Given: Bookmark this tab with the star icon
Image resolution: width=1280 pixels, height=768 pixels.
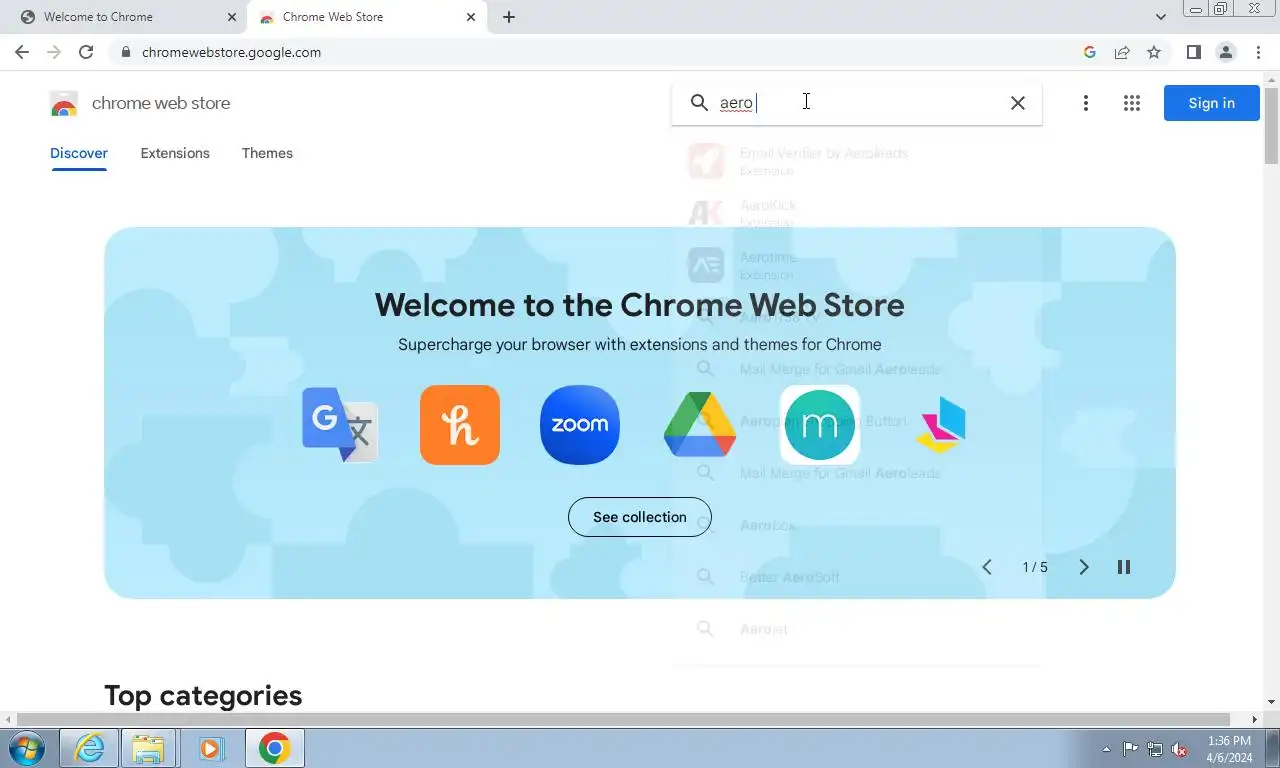Looking at the screenshot, I should [x=1154, y=52].
